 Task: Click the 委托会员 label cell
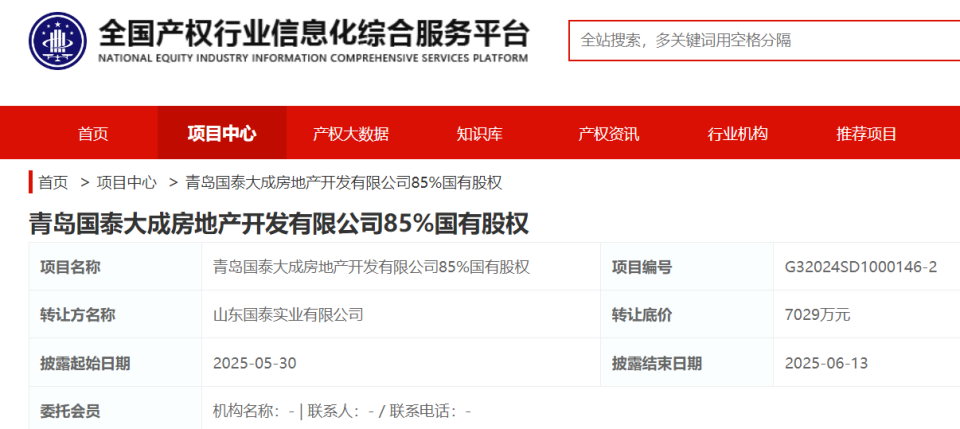pos(115,408)
